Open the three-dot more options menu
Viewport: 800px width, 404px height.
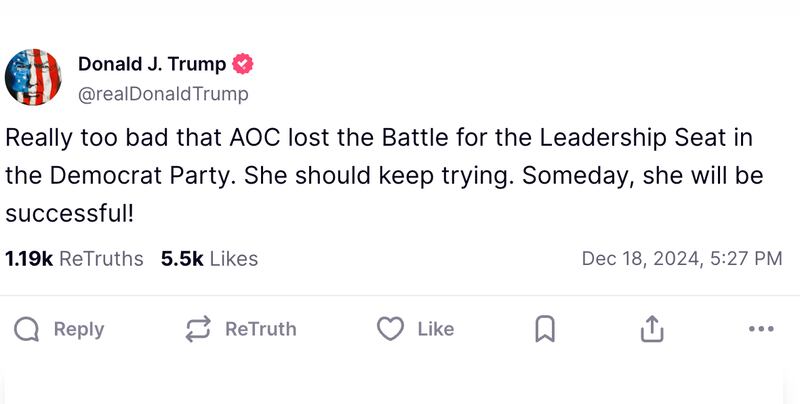pyautogui.click(x=761, y=329)
